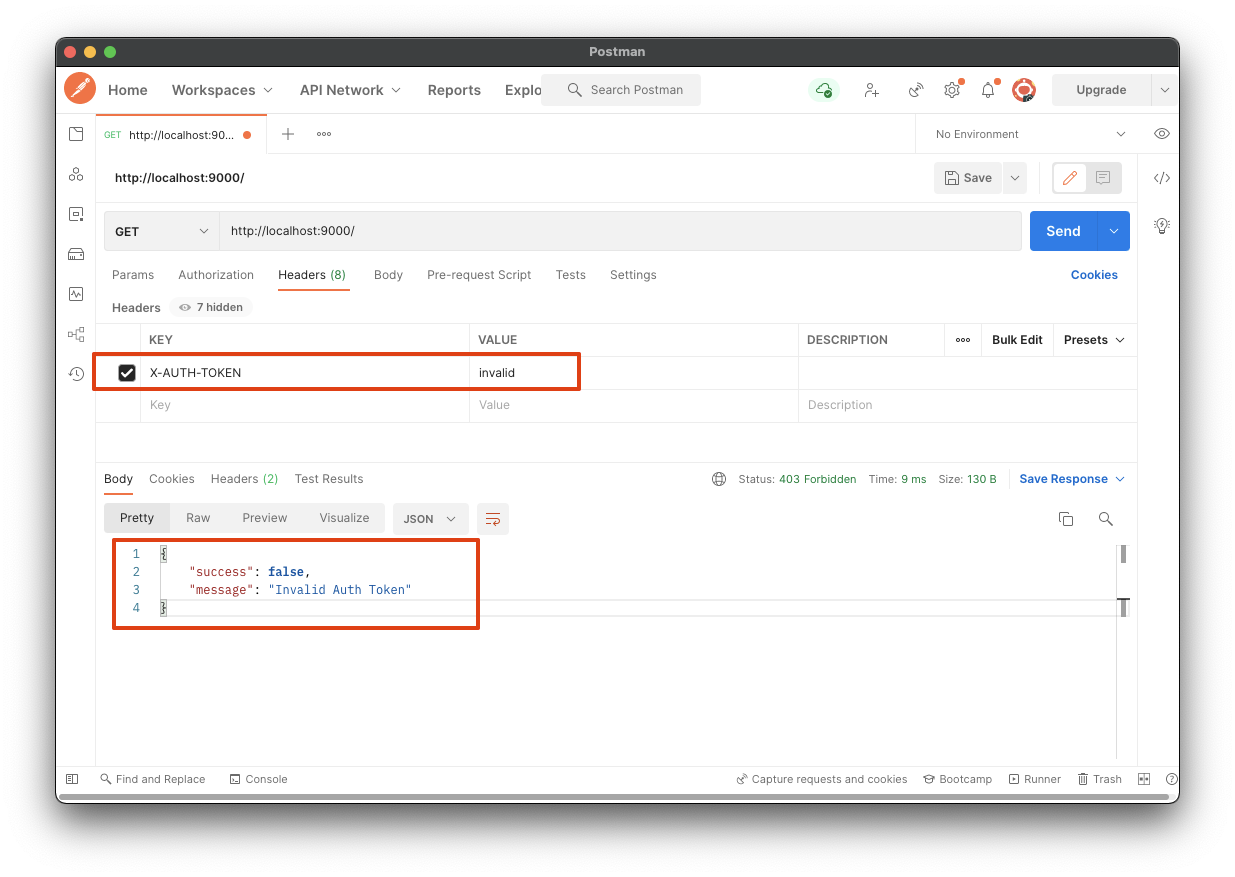The height and width of the screenshot is (877, 1235).
Task: Open the Monitors sidebar icon
Action: (x=76, y=294)
